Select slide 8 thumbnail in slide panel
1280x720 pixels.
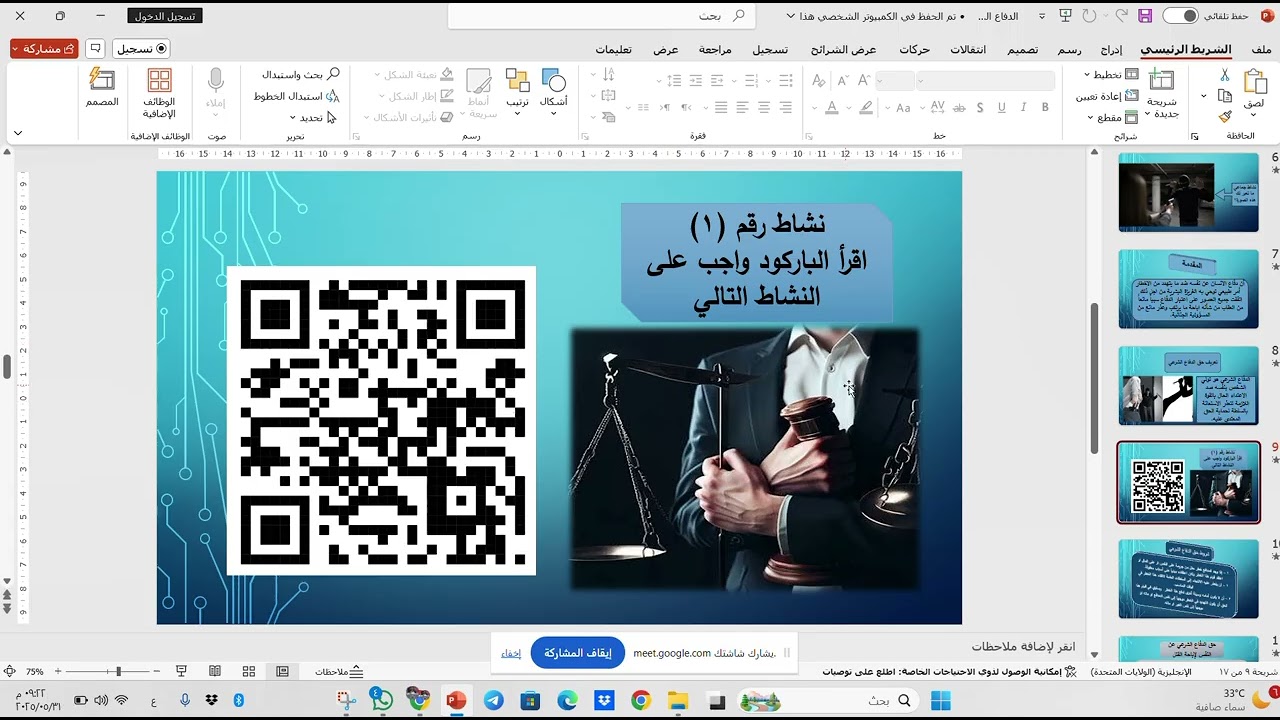point(1188,385)
